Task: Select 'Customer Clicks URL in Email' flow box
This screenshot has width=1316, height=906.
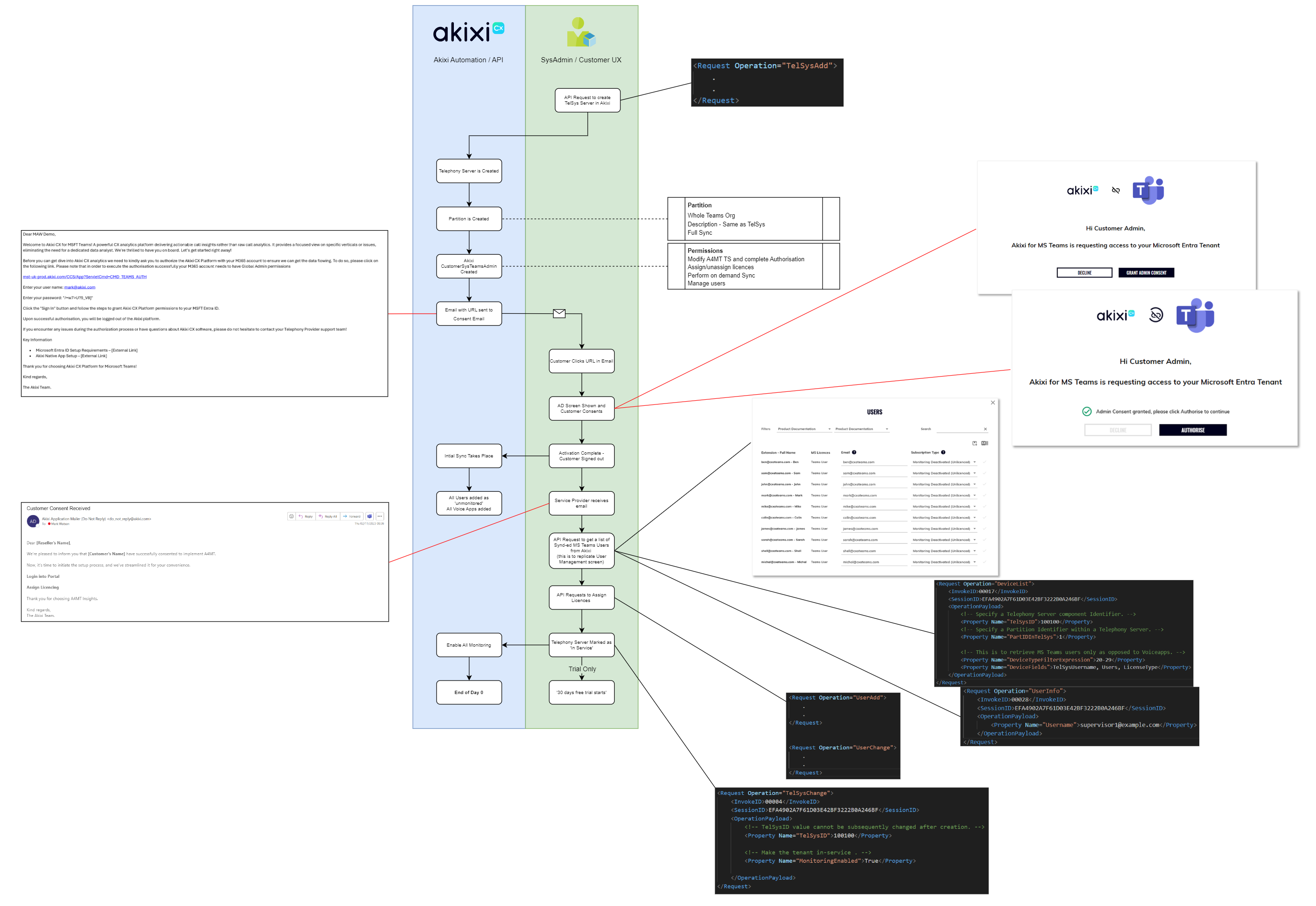Action: click(x=581, y=361)
